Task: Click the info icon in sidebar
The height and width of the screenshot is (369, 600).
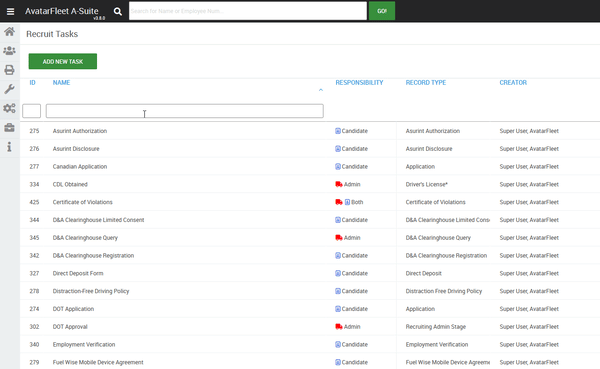Action: click(x=9, y=147)
